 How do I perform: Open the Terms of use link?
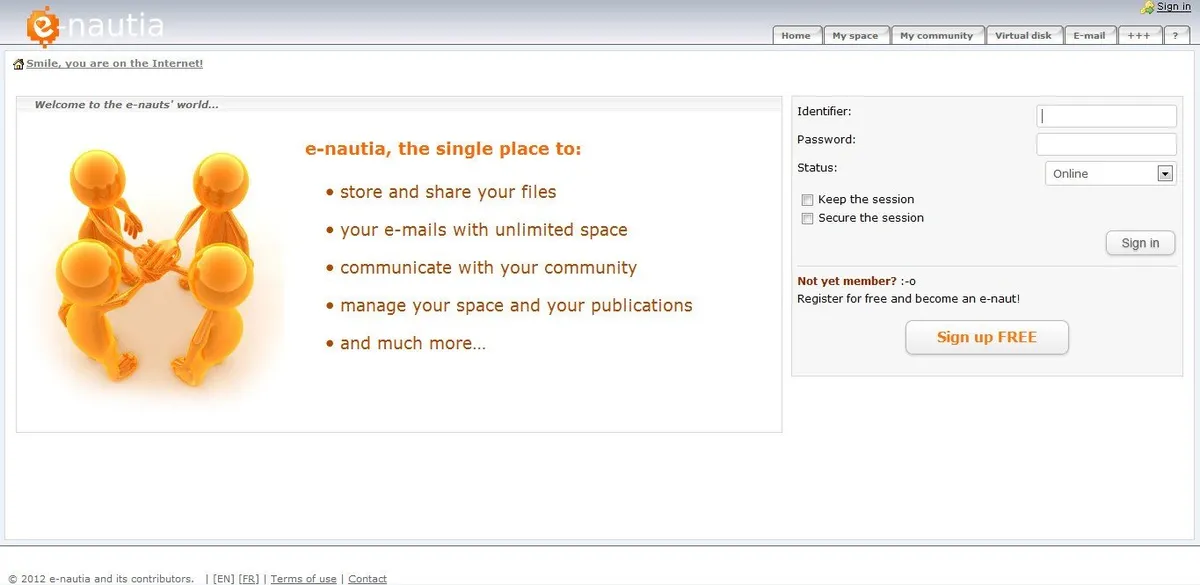(303, 579)
